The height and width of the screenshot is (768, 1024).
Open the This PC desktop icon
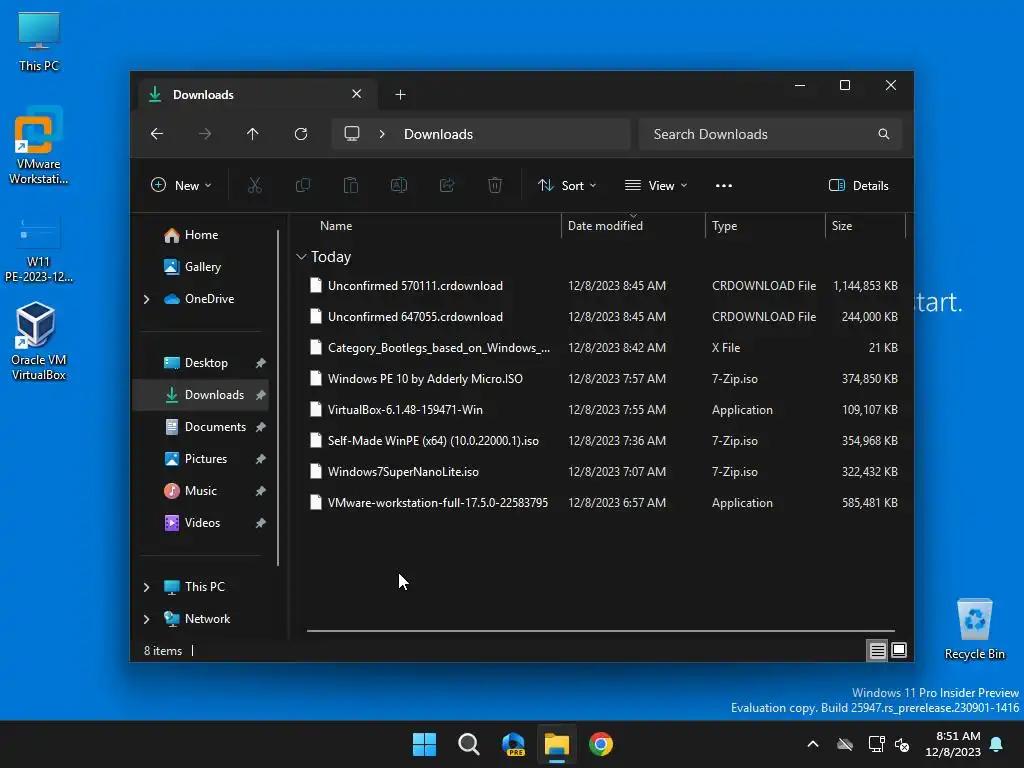click(x=39, y=42)
